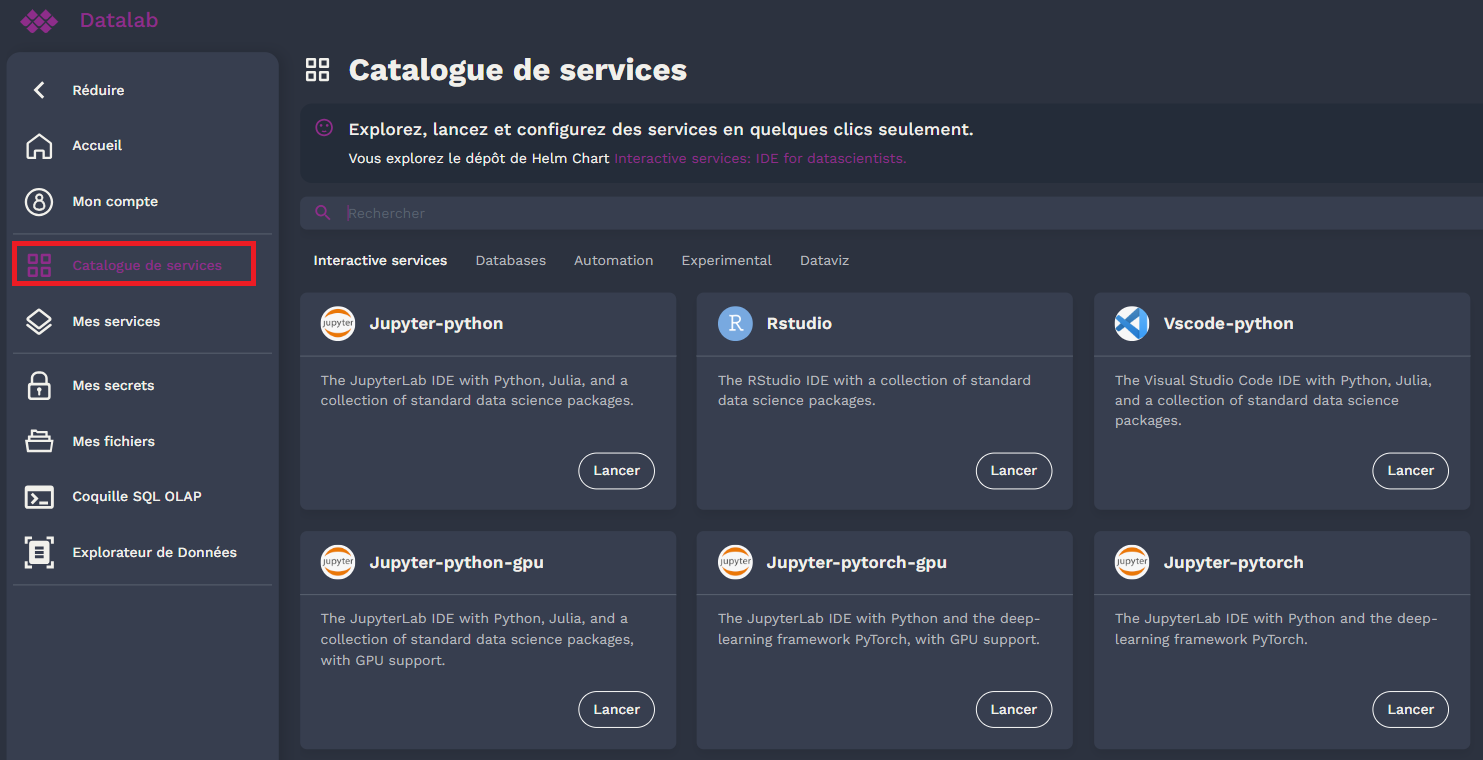The width and height of the screenshot is (1483, 760).
Task: Click the Mon compte profile icon
Action: click(x=39, y=201)
